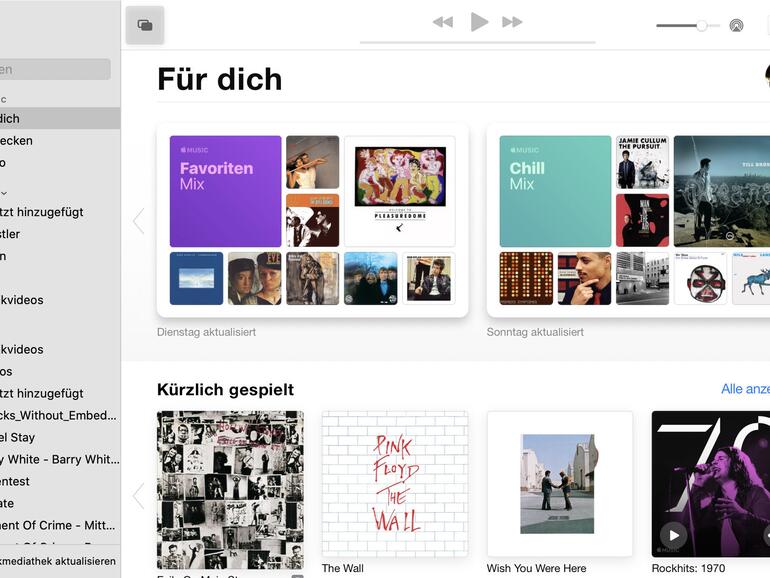Click Wish You Were Here title
This screenshot has height=578, width=770.
click(536, 568)
